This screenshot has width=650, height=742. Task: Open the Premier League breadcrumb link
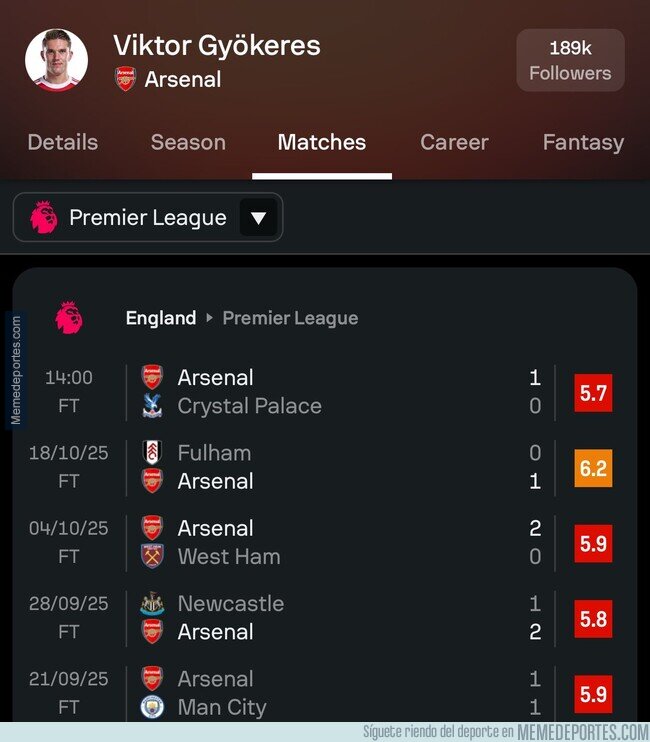290,318
